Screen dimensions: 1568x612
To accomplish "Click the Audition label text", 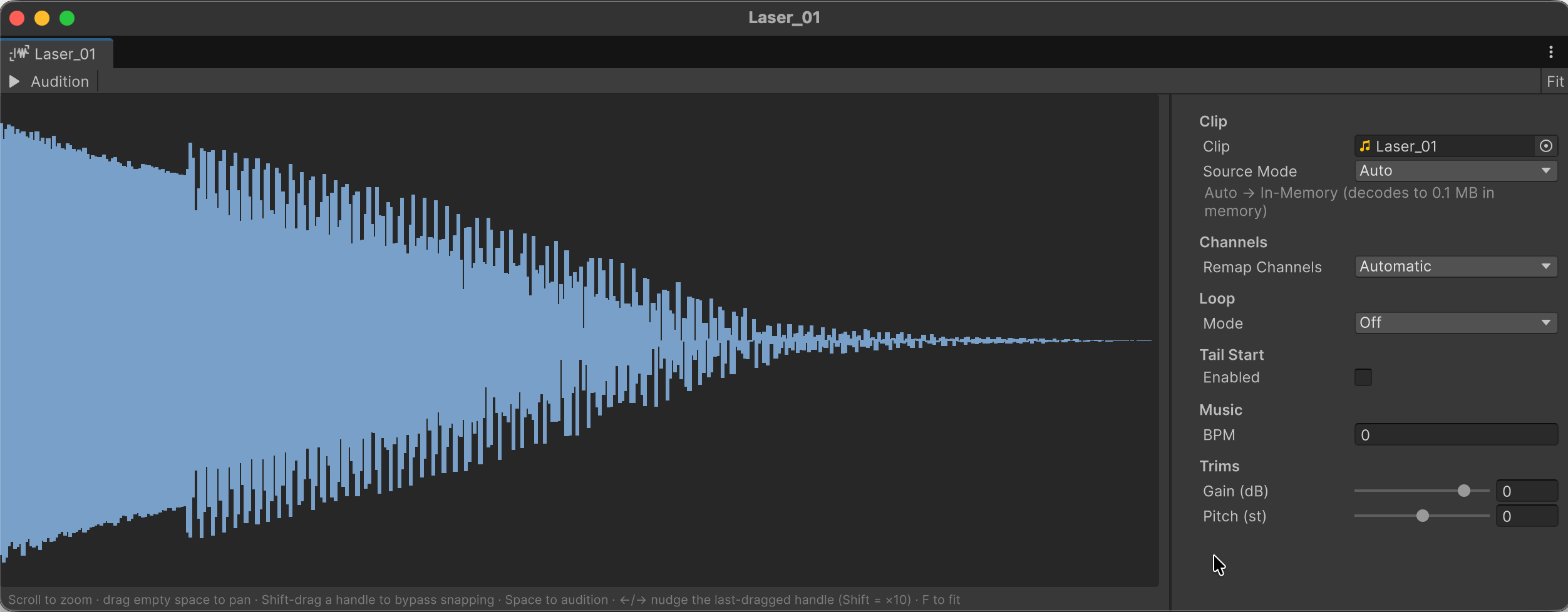I will (59, 81).
